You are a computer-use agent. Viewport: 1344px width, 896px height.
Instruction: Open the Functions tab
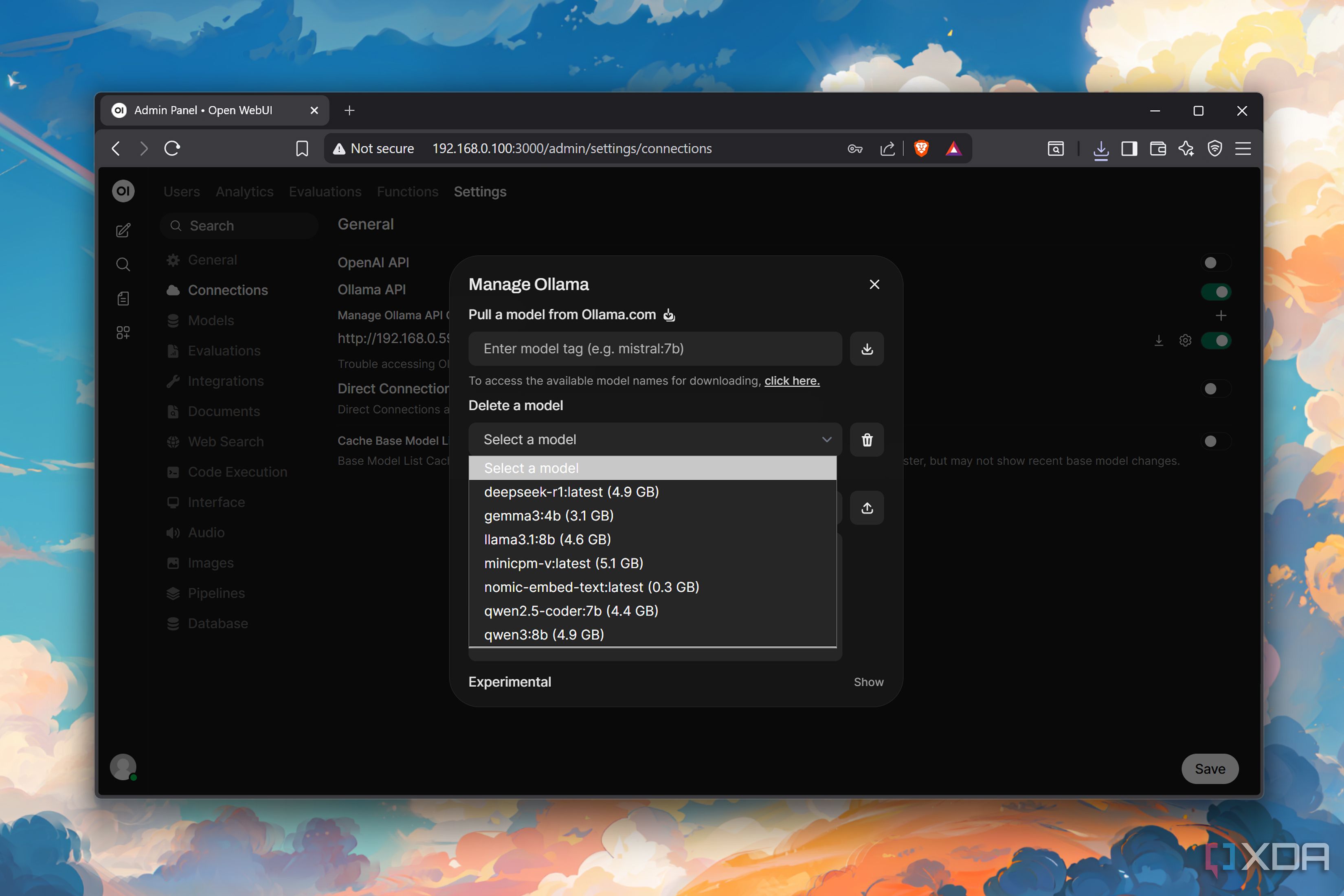[x=407, y=191]
